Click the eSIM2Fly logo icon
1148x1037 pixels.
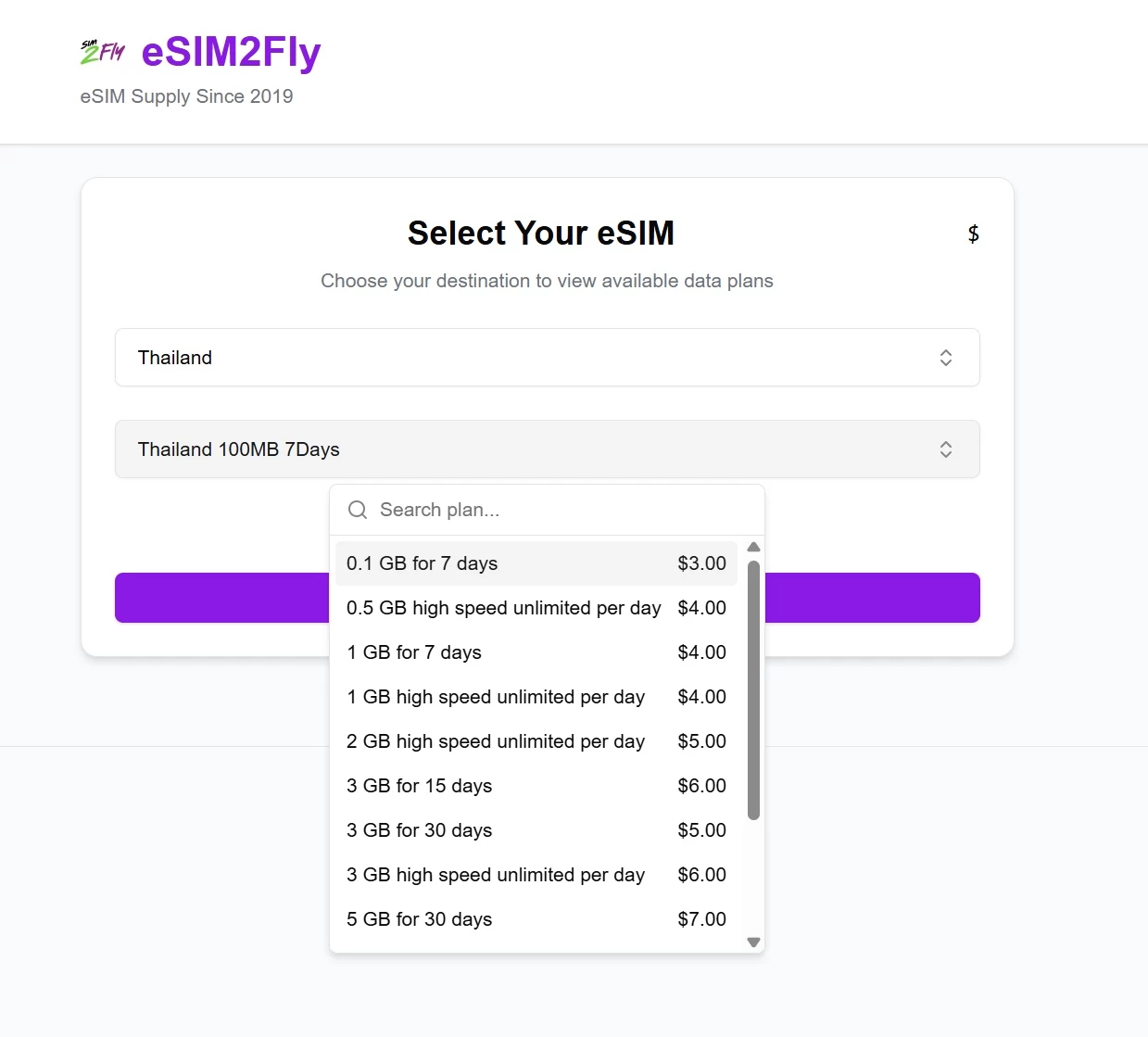point(102,52)
